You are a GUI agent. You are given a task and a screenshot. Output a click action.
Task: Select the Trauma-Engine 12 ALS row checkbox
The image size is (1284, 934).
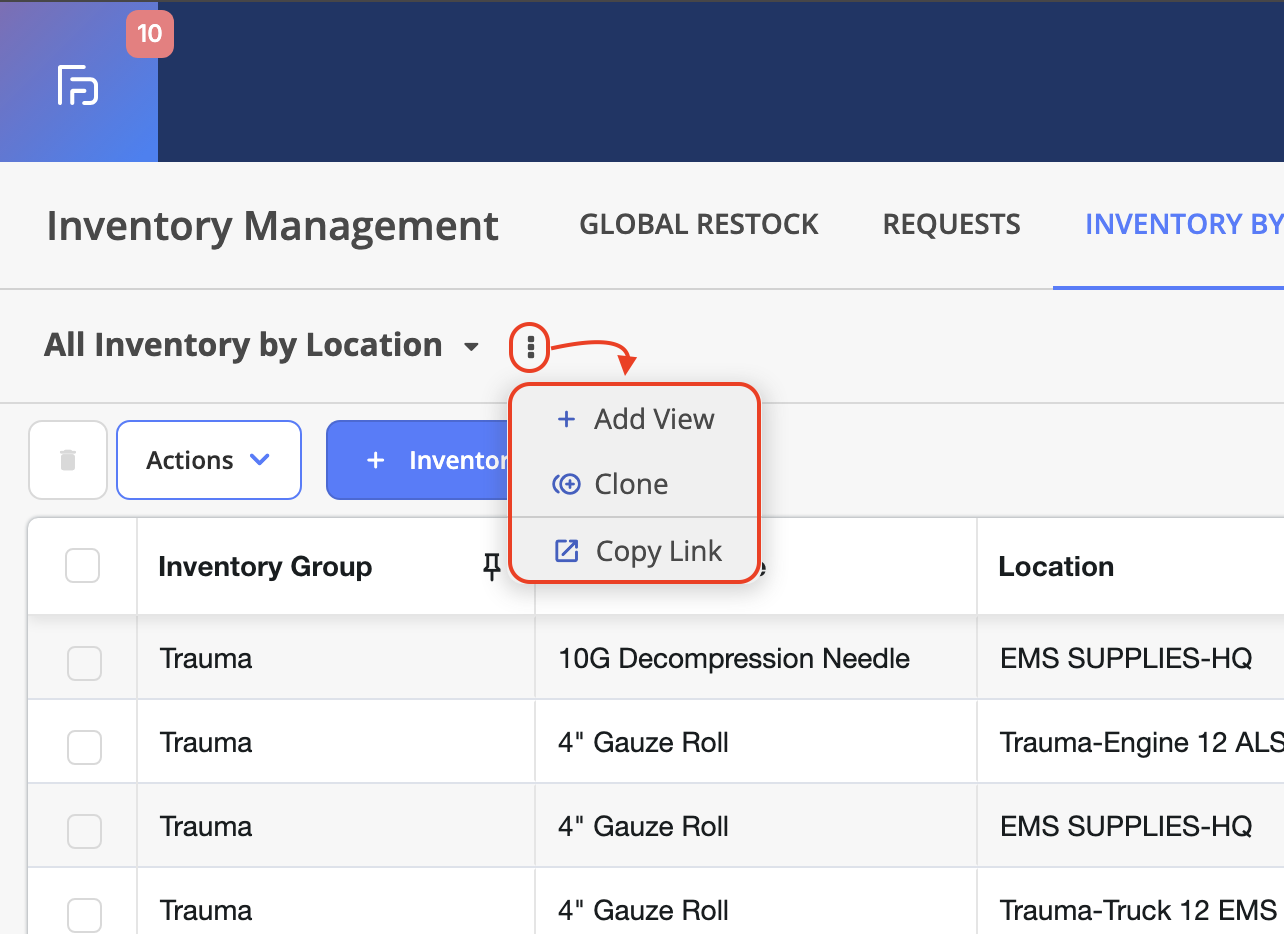[x=84, y=747]
